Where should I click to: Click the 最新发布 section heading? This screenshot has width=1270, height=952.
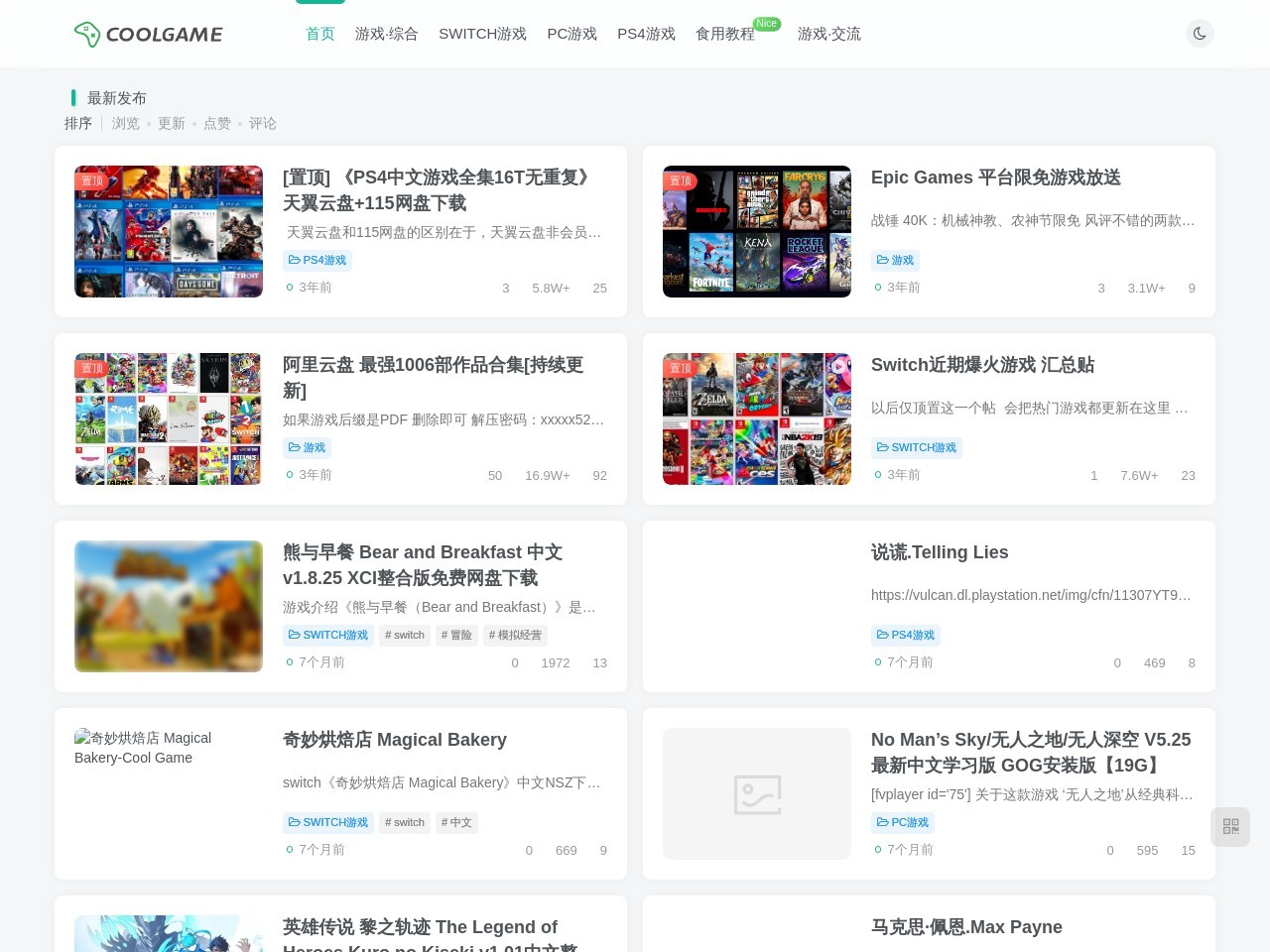point(117,98)
